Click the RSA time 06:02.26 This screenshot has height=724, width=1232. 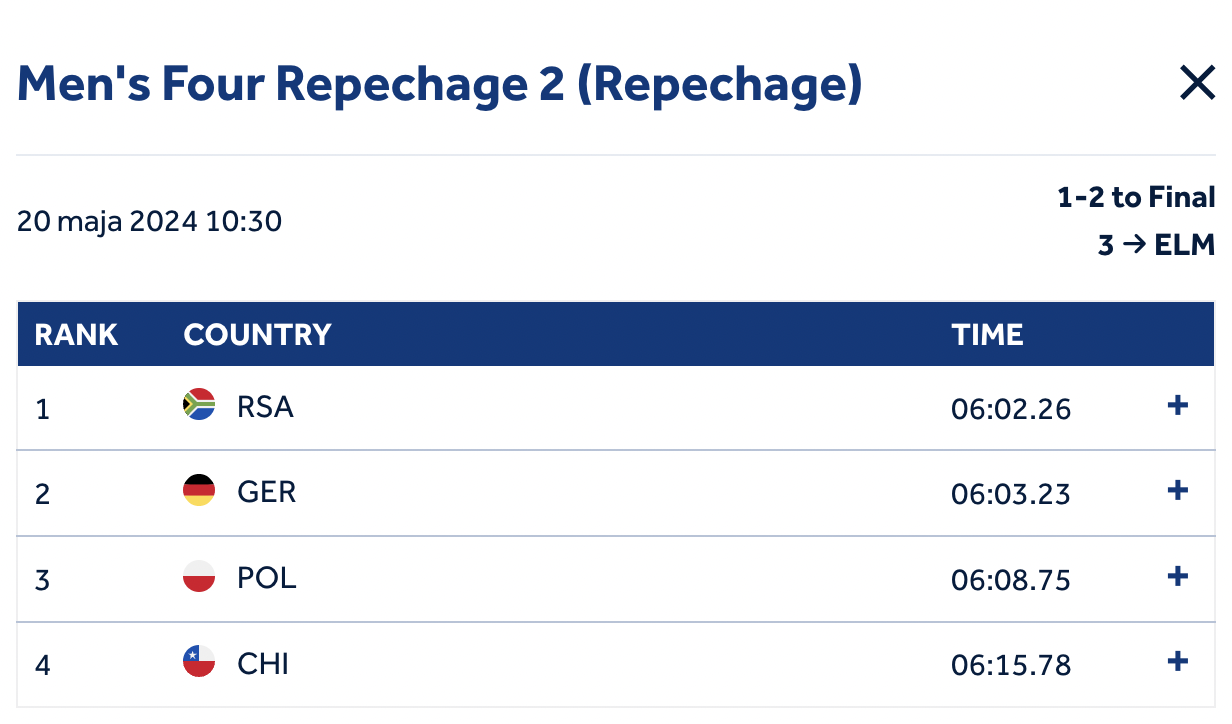point(1010,409)
